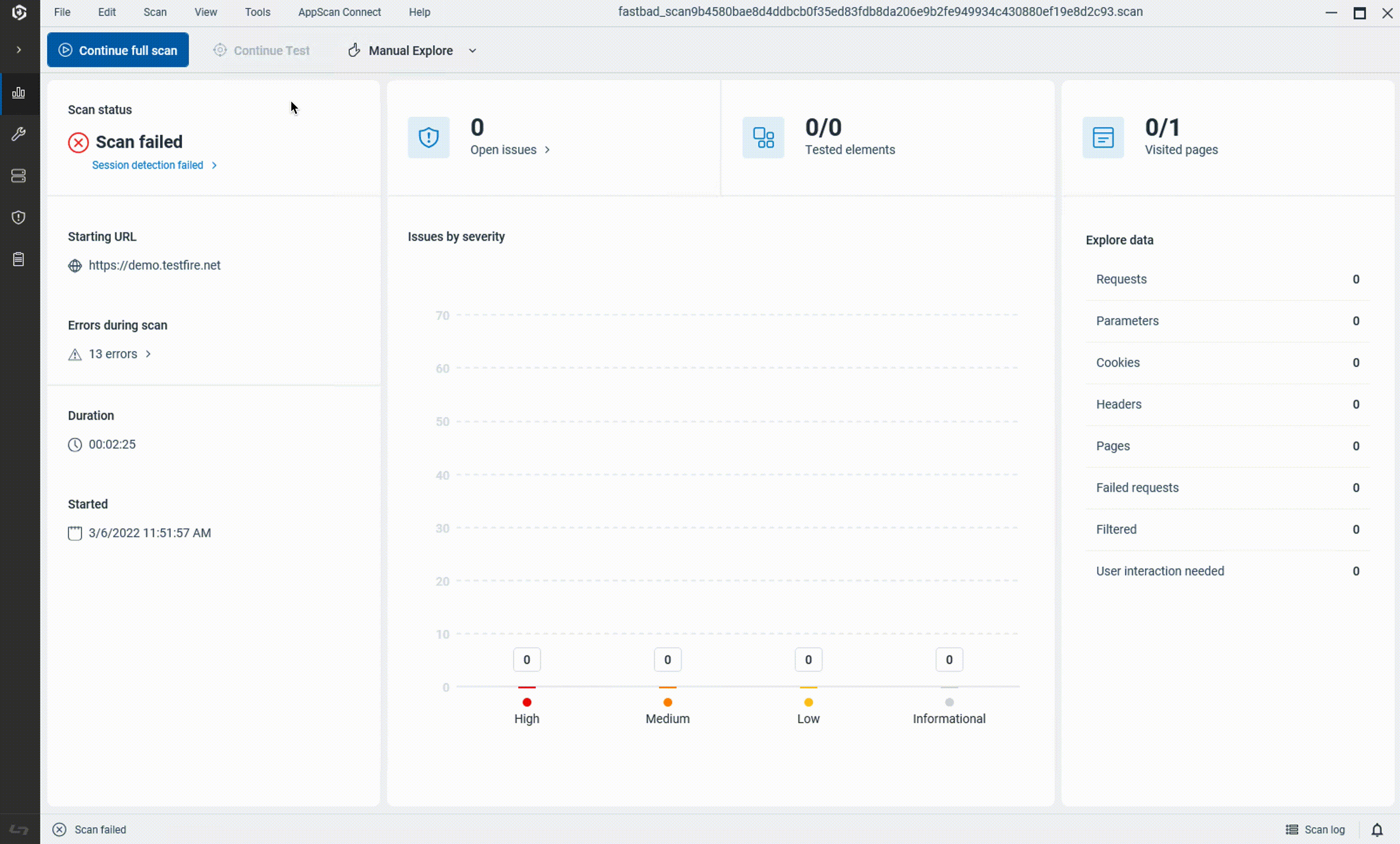Click the duration value 00:02:25
Viewport: 1400px width, 844px height.
pos(113,445)
